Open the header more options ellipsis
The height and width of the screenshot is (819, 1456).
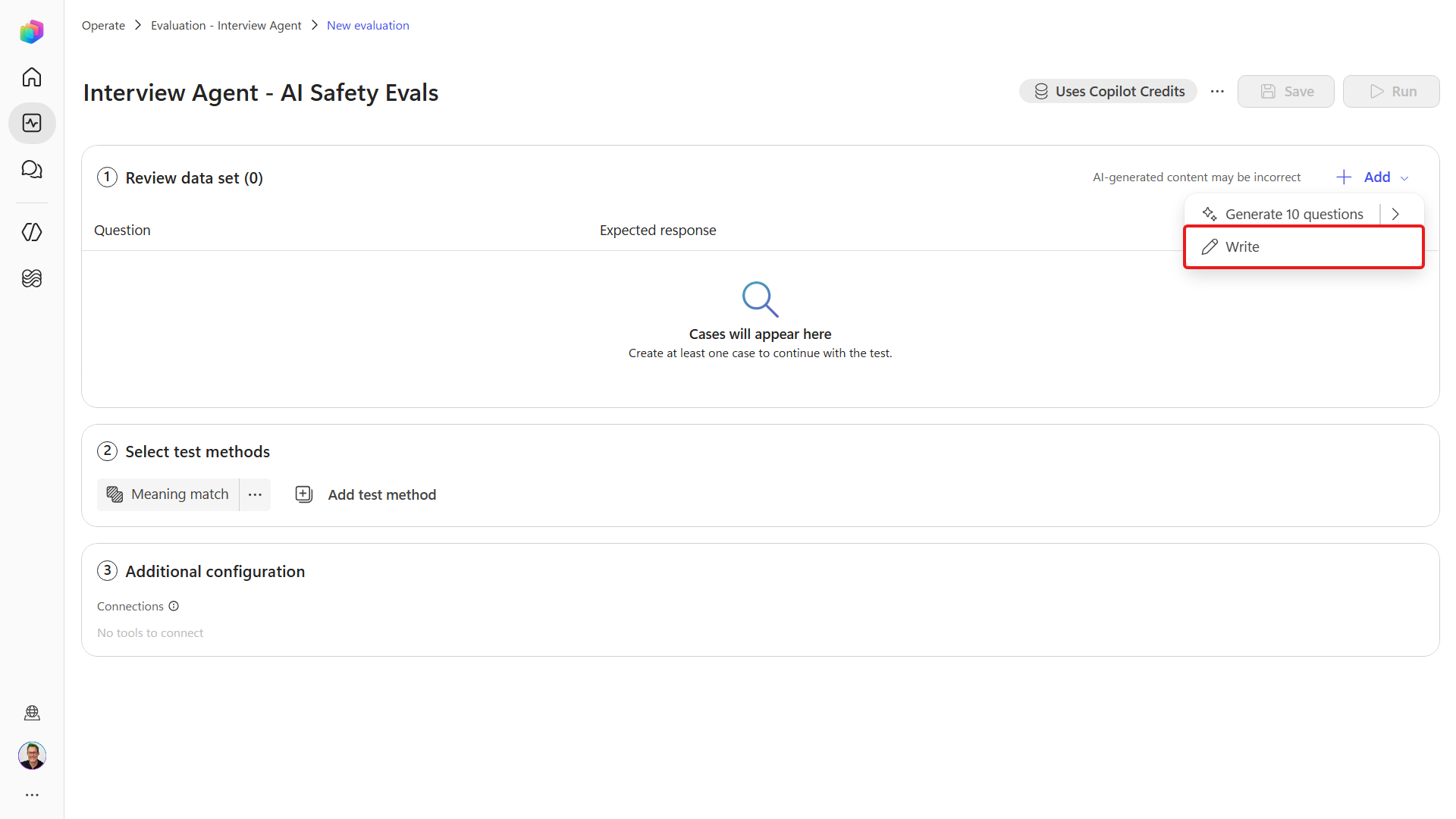[1217, 91]
